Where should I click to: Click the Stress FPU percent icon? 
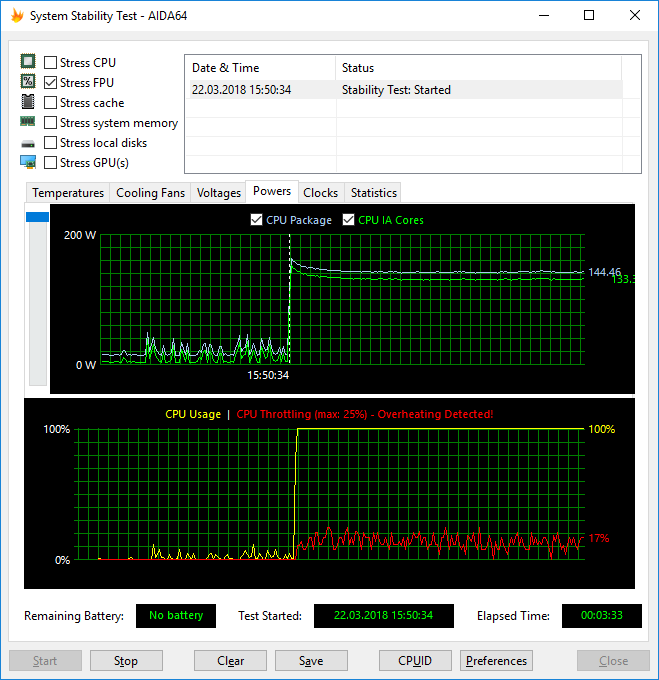(28, 81)
